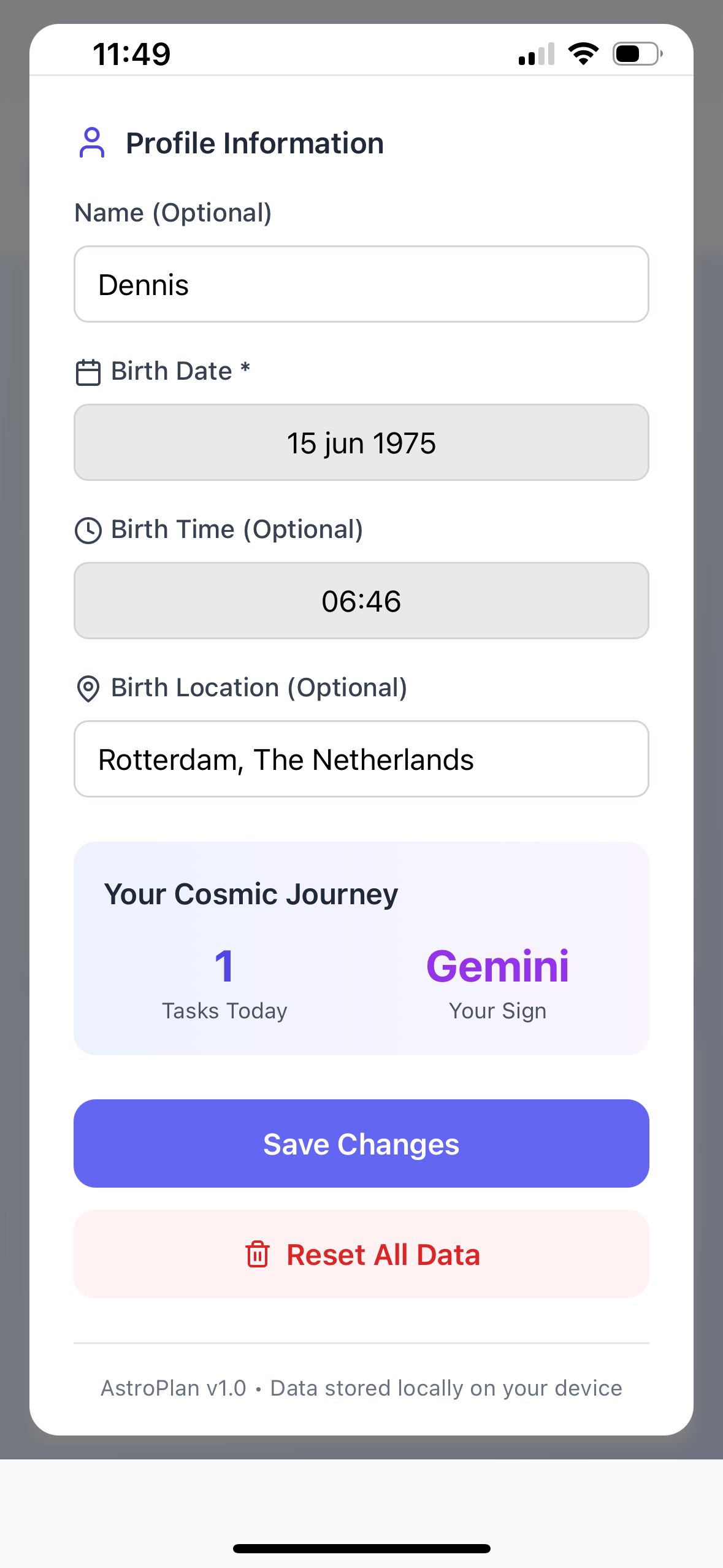The image size is (723, 1568).
Task: Tap the cellular signal bars icon
Action: coord(537,54)
